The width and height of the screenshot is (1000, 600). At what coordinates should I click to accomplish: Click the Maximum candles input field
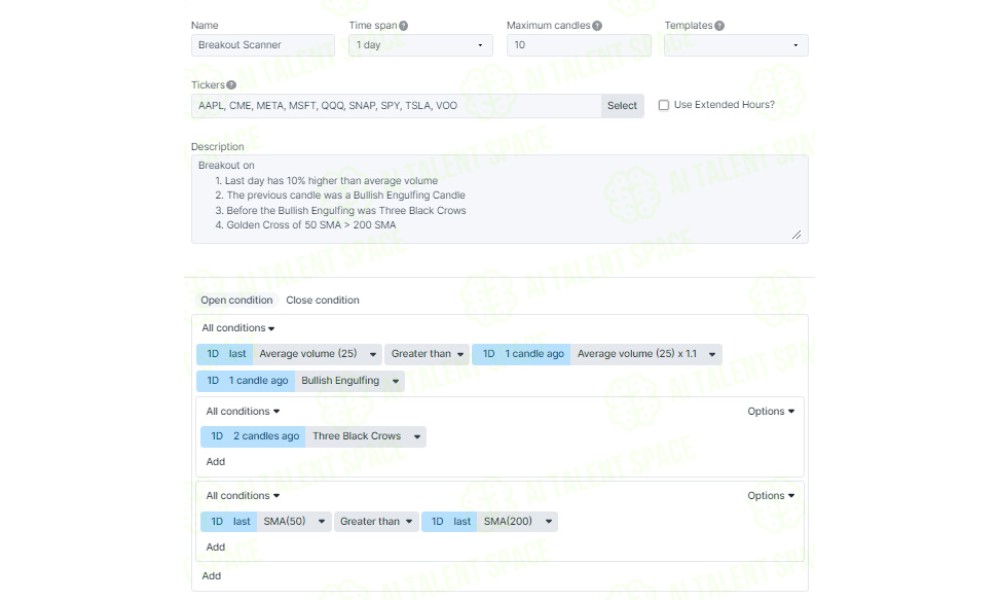click(x=579, y=45)
